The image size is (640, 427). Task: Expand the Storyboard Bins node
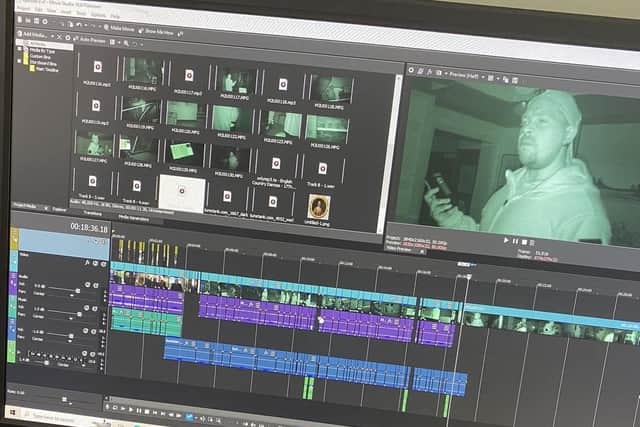click(19, 61)
